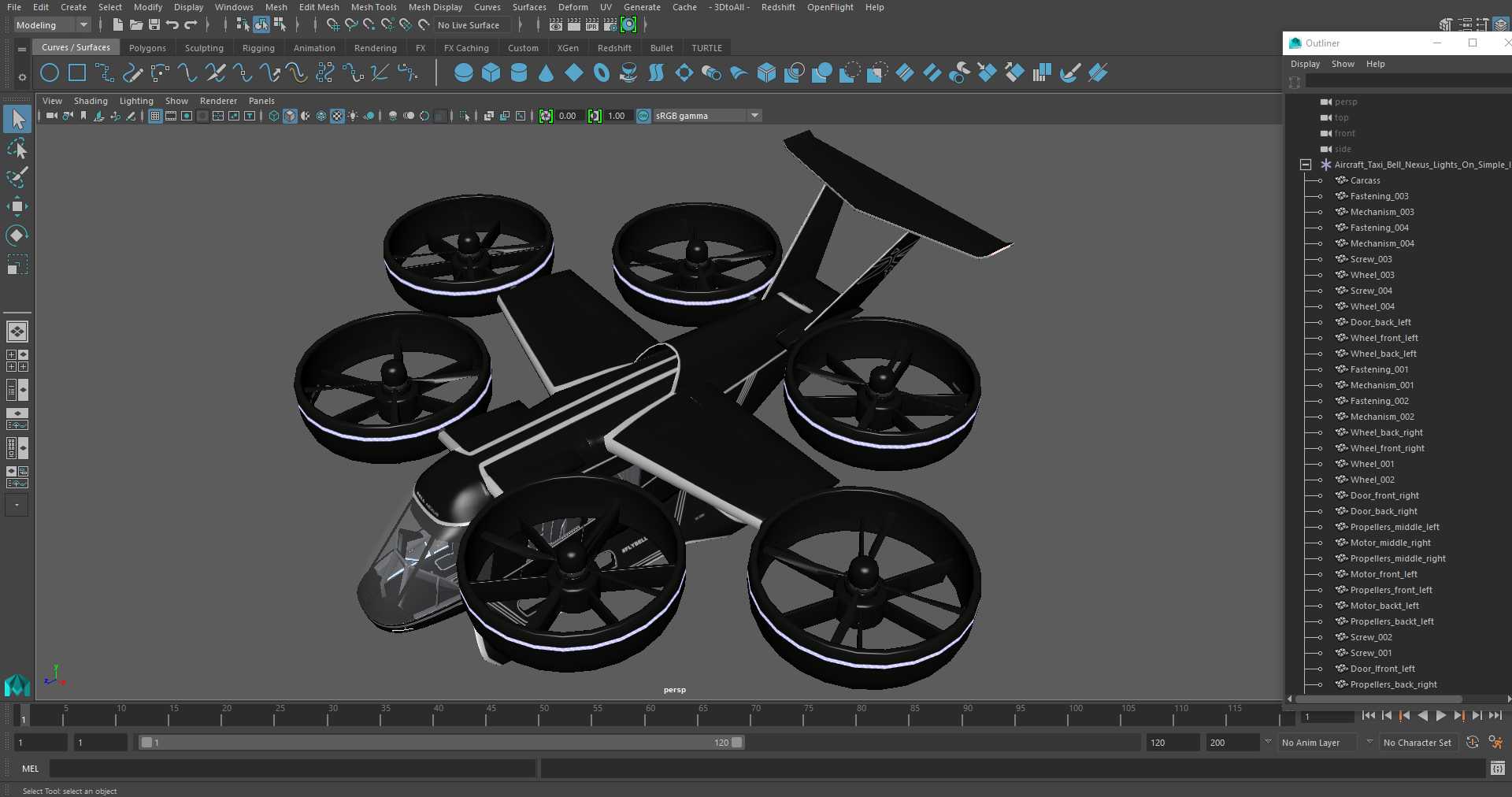Click the NURBS sphere shelf icon
Image resolution: width=1512 pixels, height=797 pixels.
pyautogui.click(x=464, y=73)
